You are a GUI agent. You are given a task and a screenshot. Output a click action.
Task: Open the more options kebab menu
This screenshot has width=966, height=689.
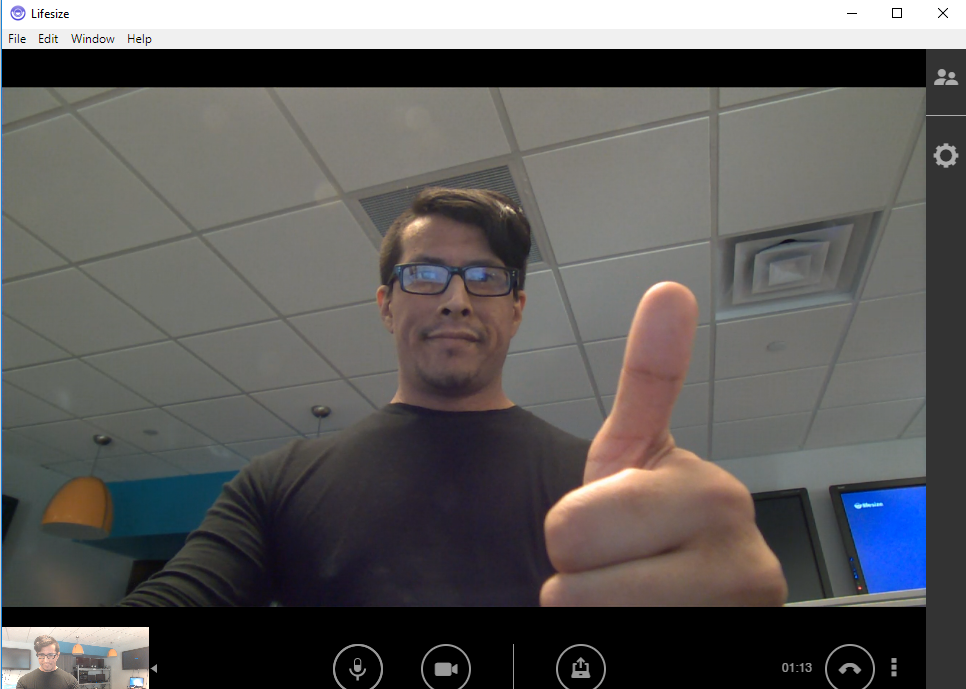click(x=893, y=667)
